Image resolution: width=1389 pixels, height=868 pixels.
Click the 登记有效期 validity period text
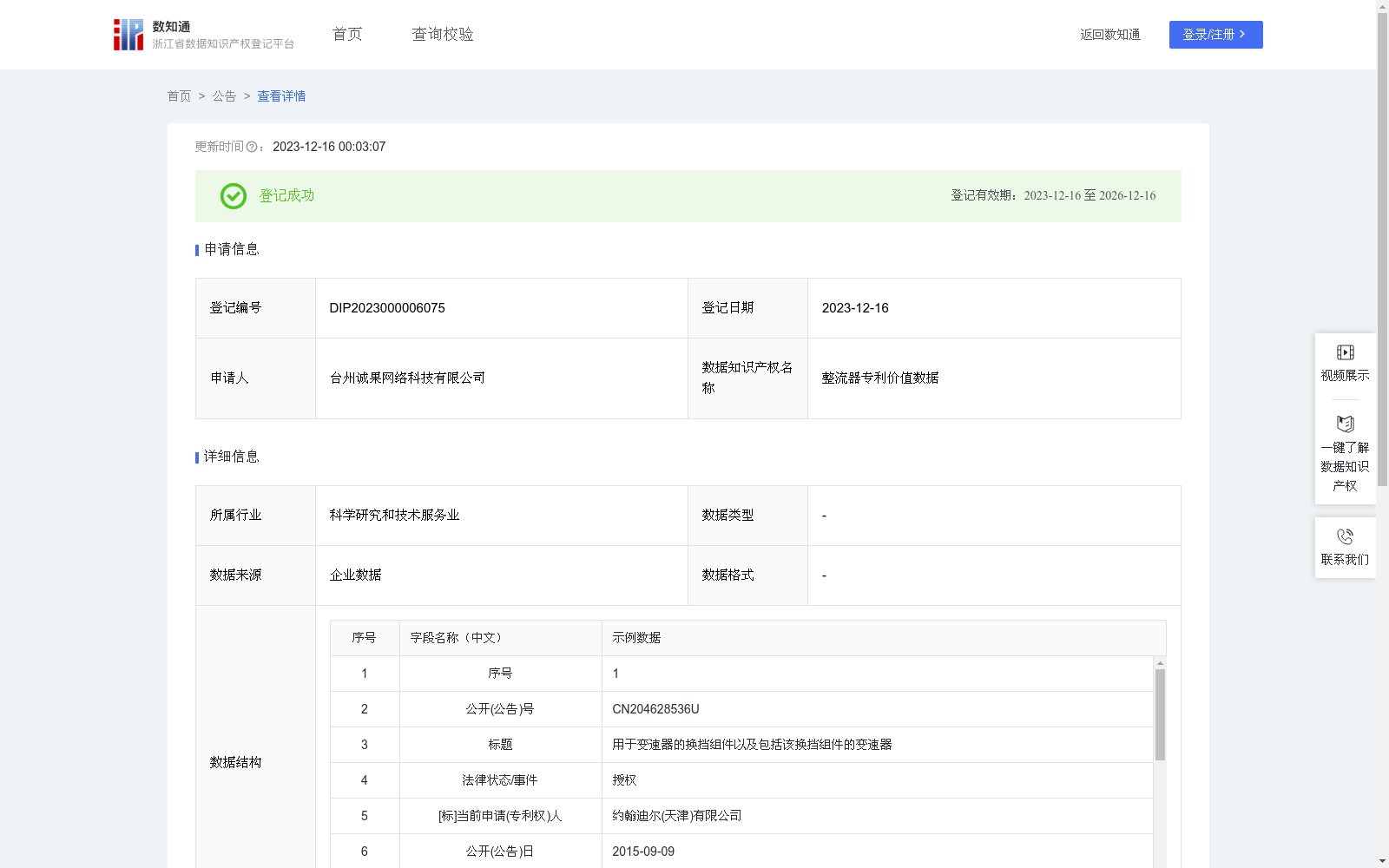(1053, 195)
